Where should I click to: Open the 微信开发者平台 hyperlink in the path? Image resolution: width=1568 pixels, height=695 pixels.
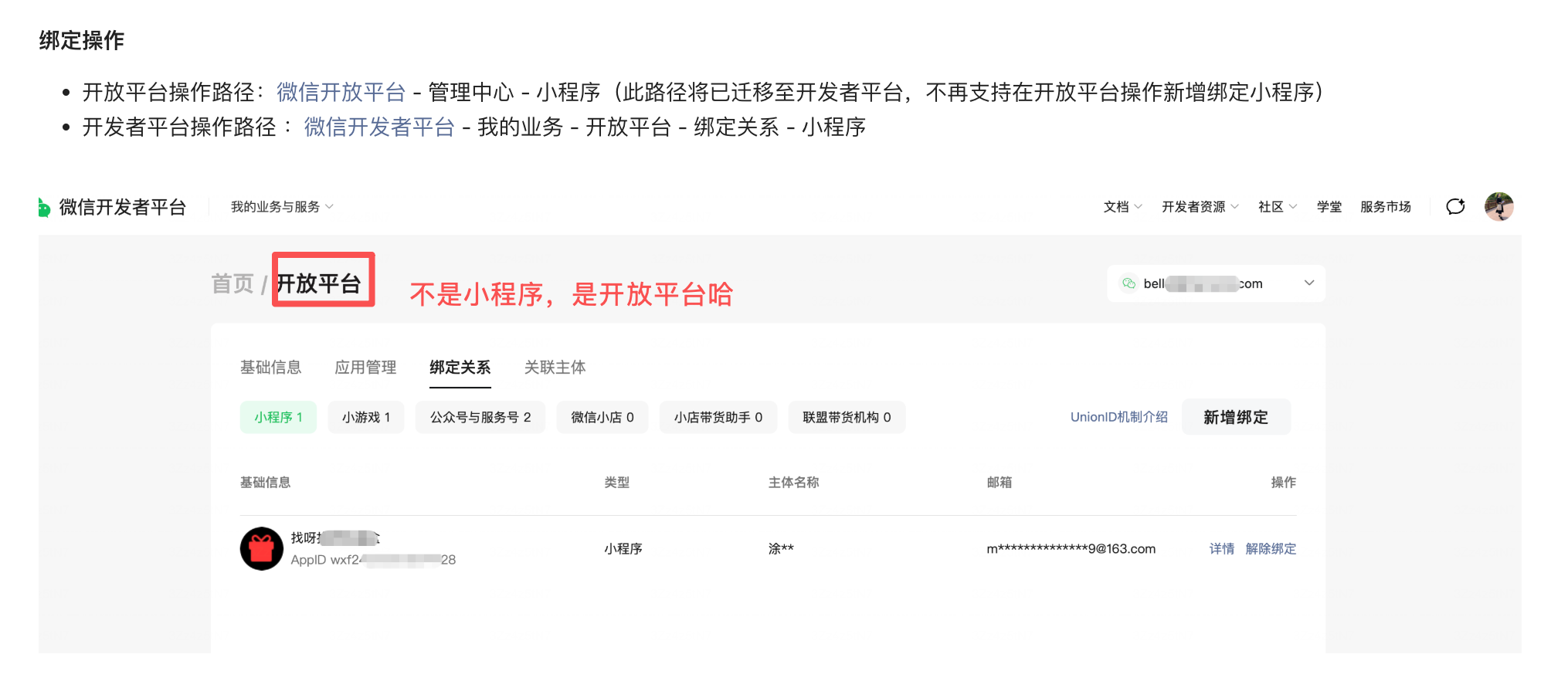(x=379, y=127)
